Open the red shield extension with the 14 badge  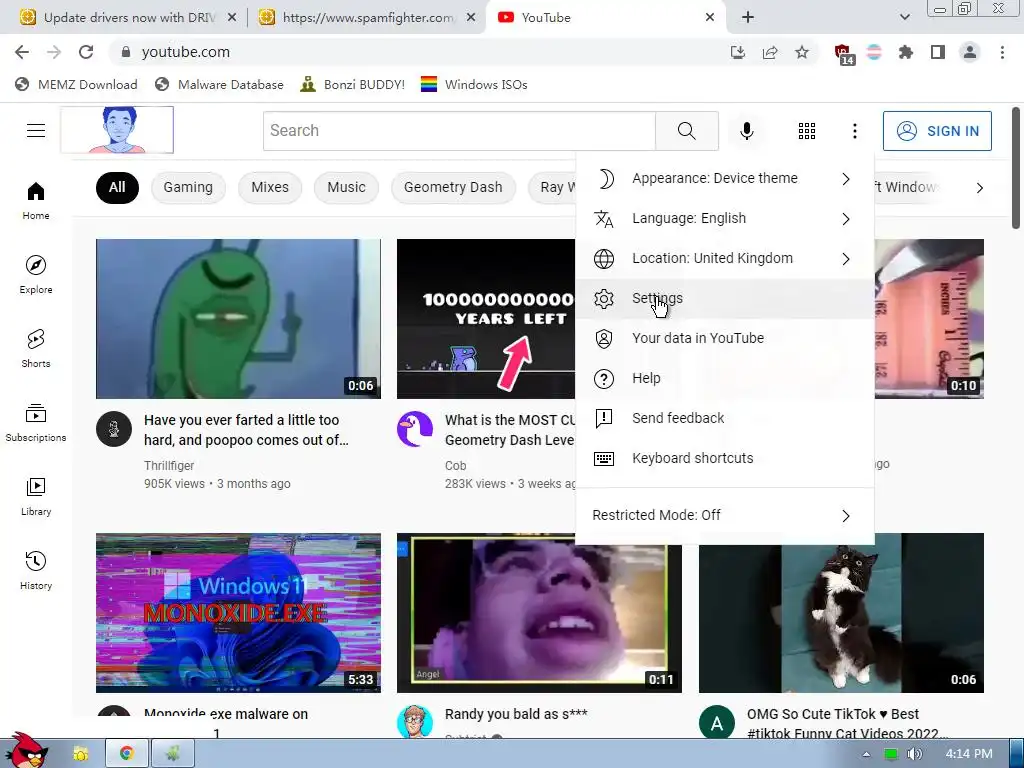[844, 54]
